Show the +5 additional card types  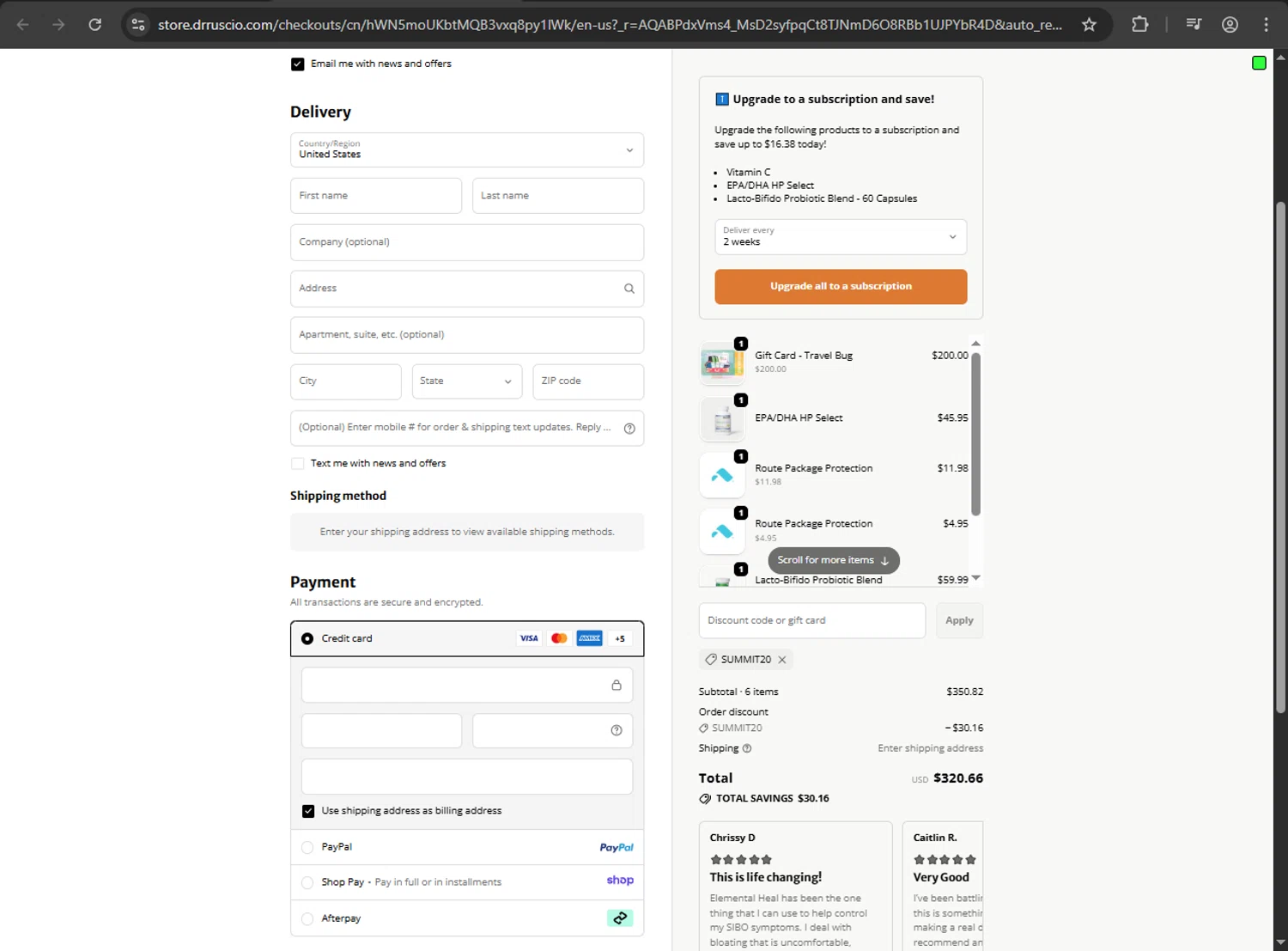[620, 638]
